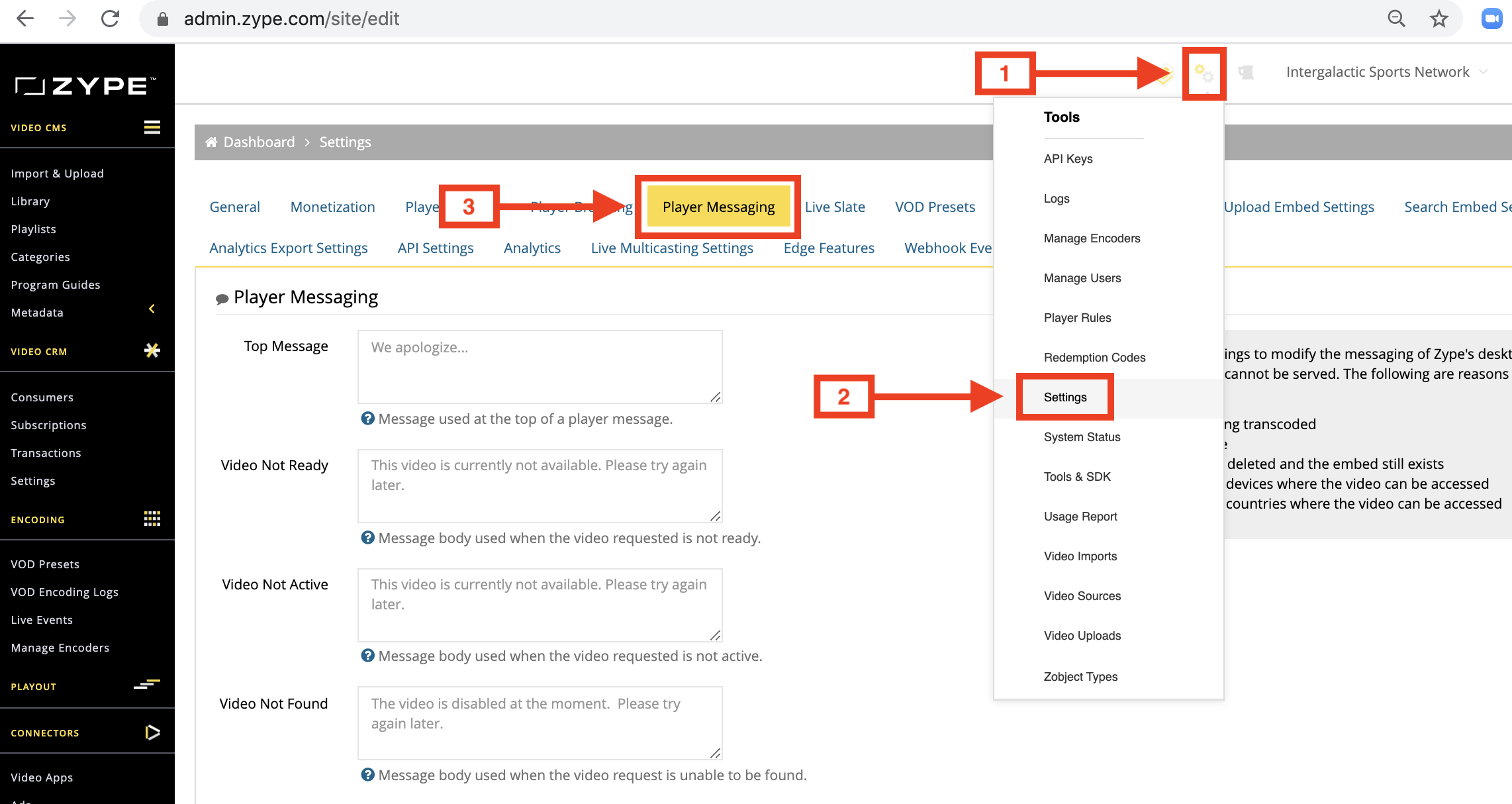Switch to API Settings tab
The image size is (1512, 804).
point(436,248)
